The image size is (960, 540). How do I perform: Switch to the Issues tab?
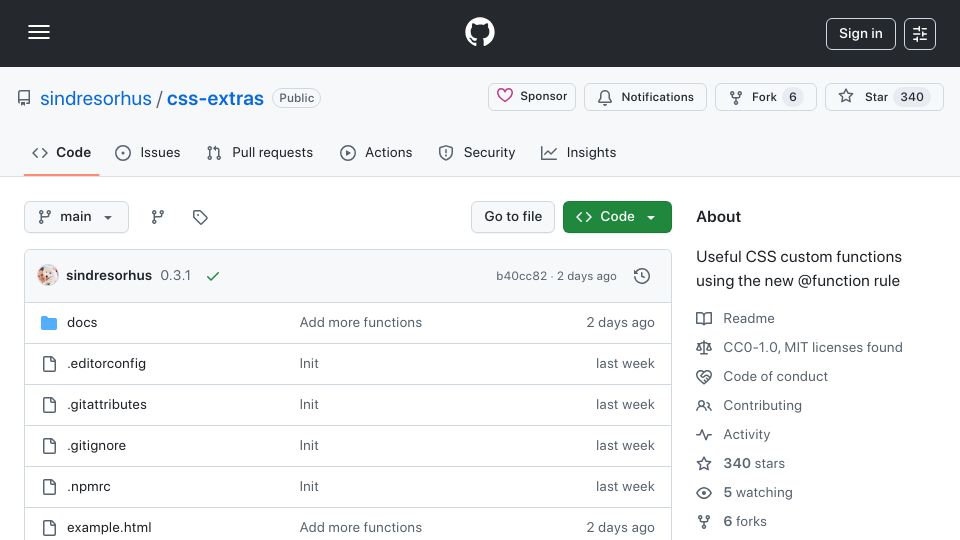point(148,152)
